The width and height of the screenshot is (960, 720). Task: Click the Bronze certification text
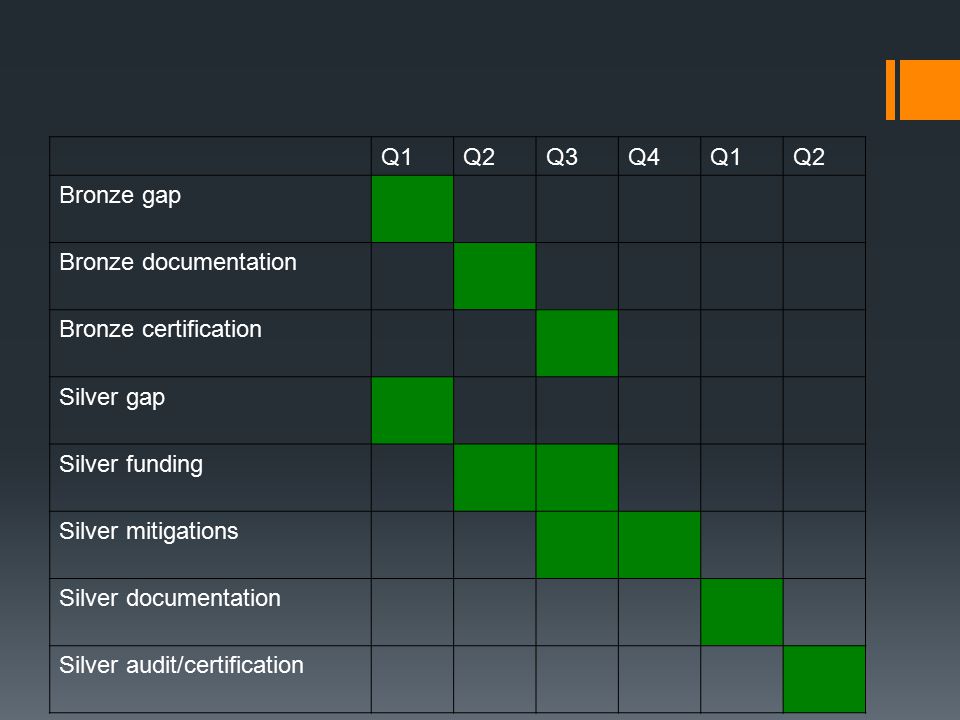click(x=160, y=329)
